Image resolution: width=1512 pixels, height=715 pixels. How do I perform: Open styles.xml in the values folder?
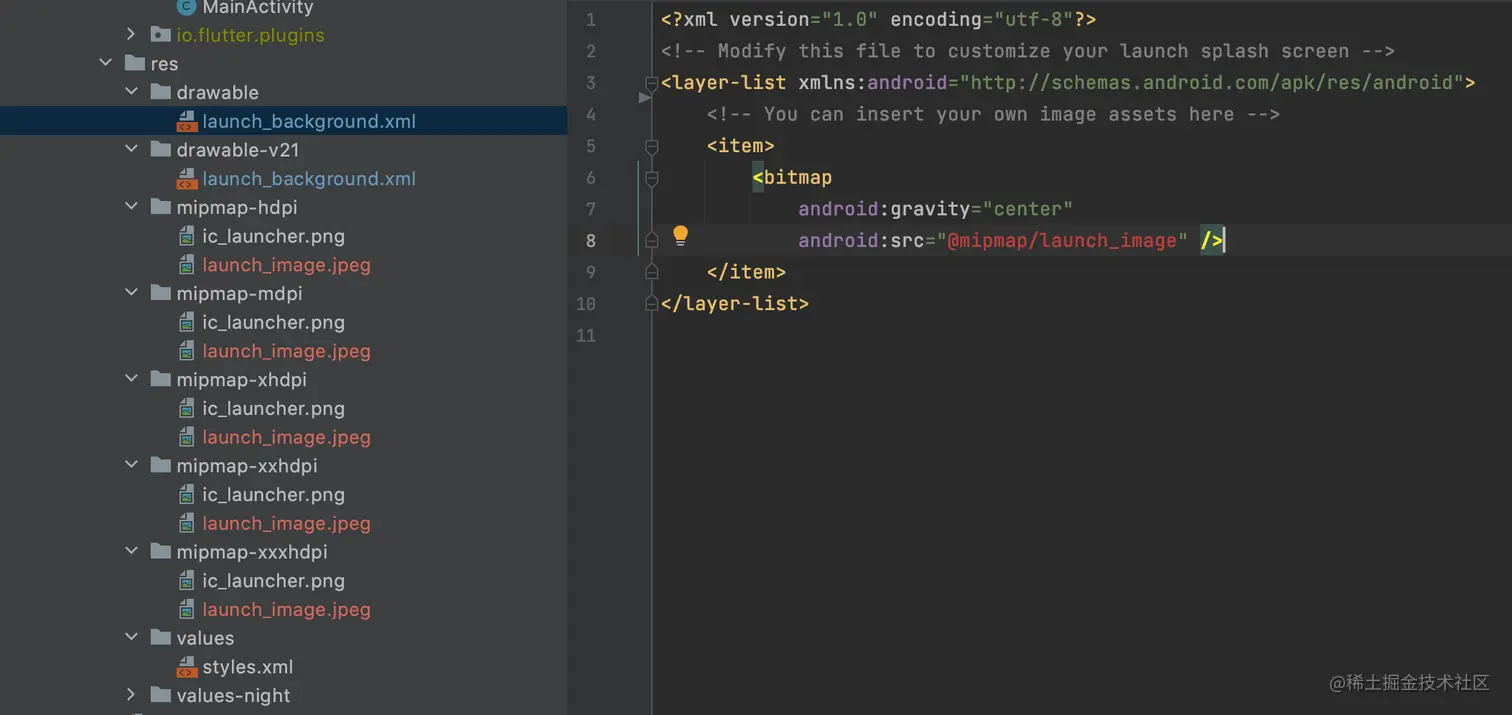[248, 667]
